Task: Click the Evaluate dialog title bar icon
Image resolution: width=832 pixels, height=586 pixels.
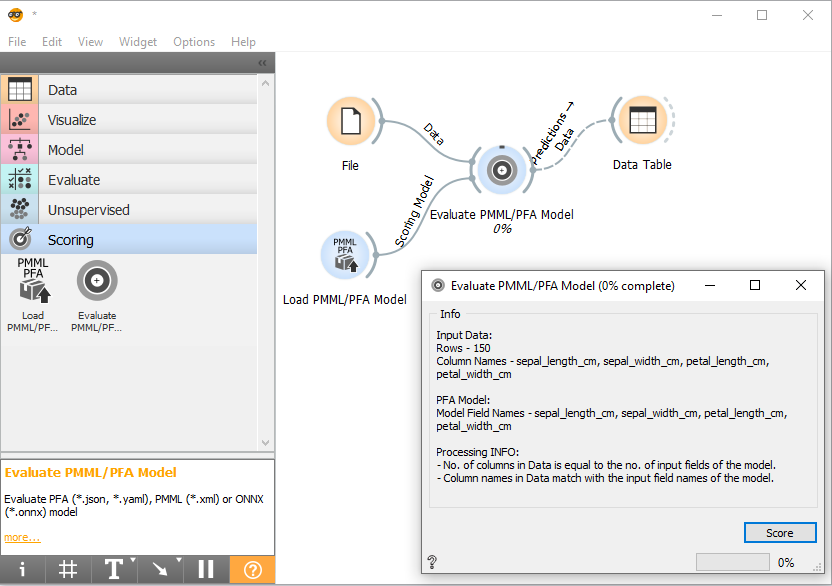Action: pos(438,286)
